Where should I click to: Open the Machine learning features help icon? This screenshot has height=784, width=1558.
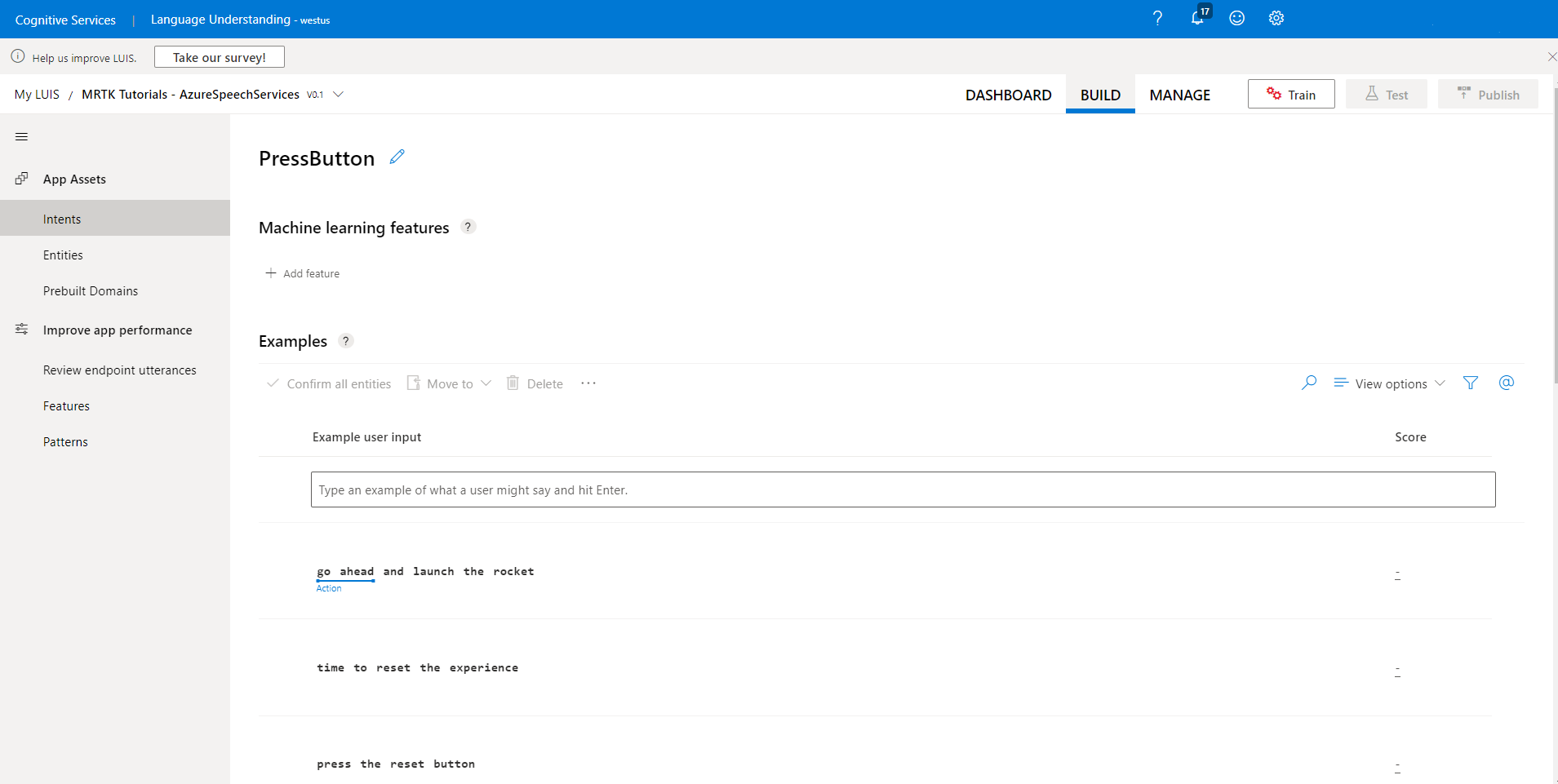[x=468, y=227]
